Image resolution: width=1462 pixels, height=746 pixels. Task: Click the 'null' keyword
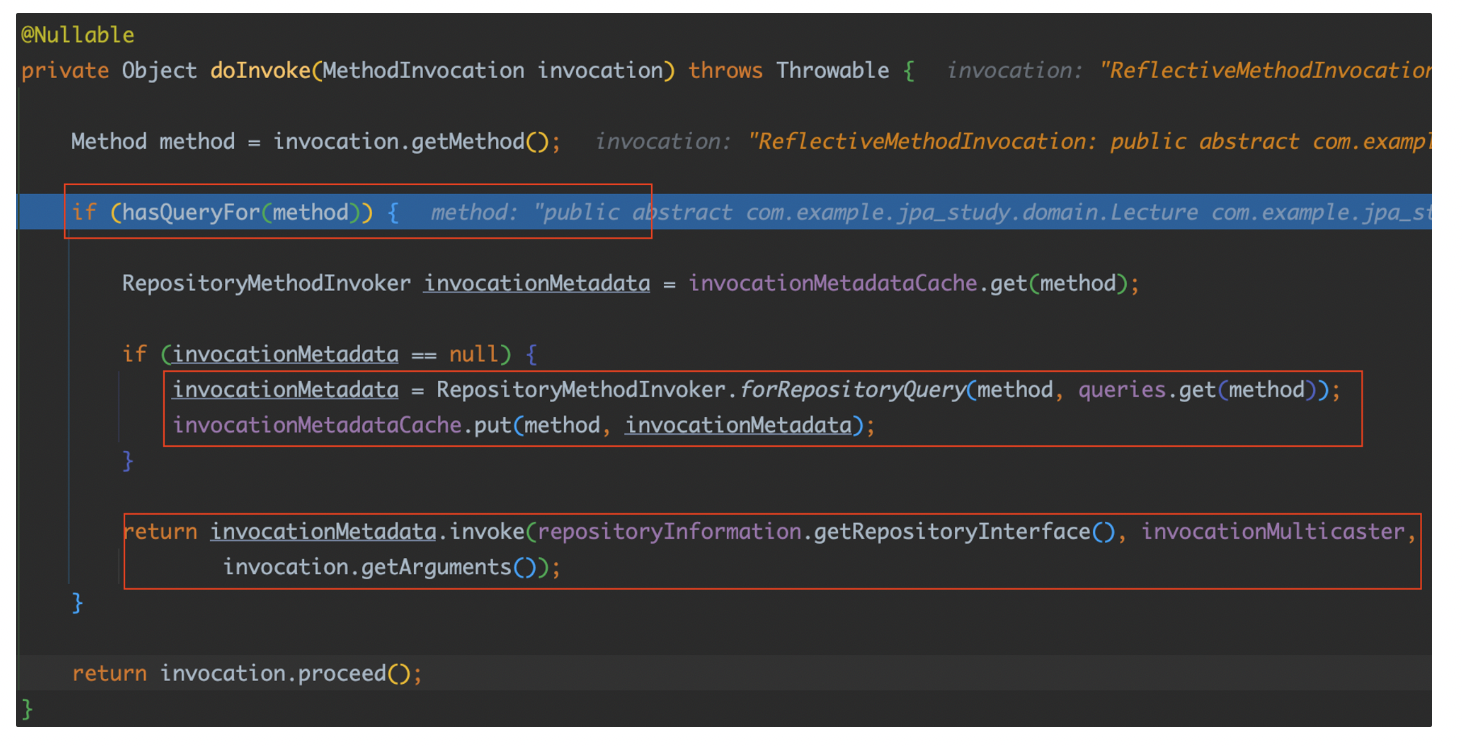tap(474, 355)
